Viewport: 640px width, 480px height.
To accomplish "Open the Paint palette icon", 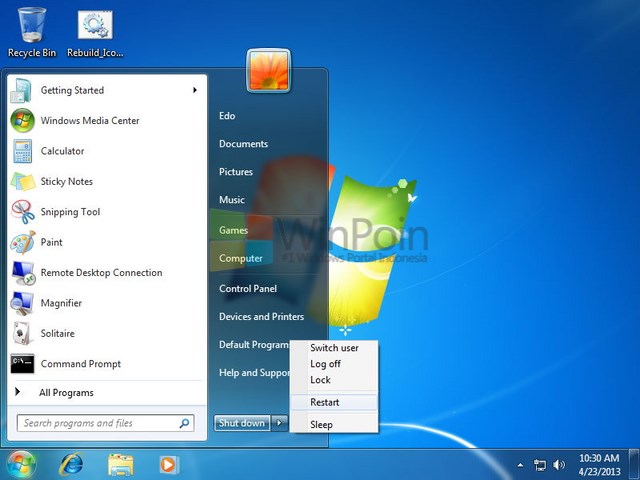I will click(x=23, y=242).
